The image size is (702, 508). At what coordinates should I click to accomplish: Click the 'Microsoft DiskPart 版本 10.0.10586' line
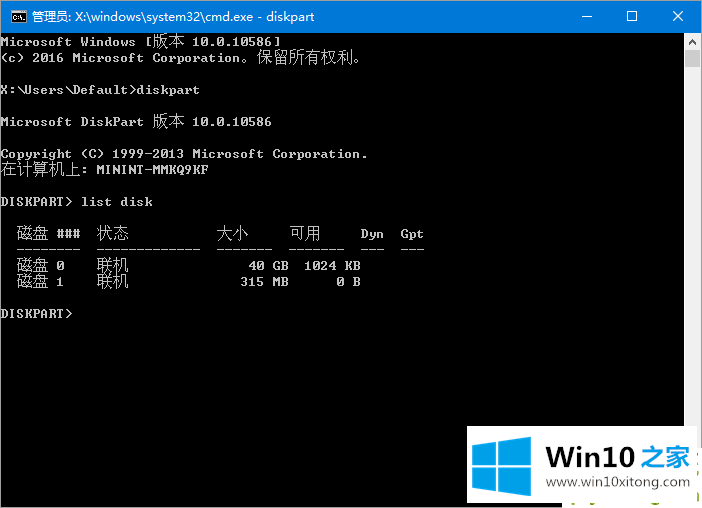(x=136, y=121)
